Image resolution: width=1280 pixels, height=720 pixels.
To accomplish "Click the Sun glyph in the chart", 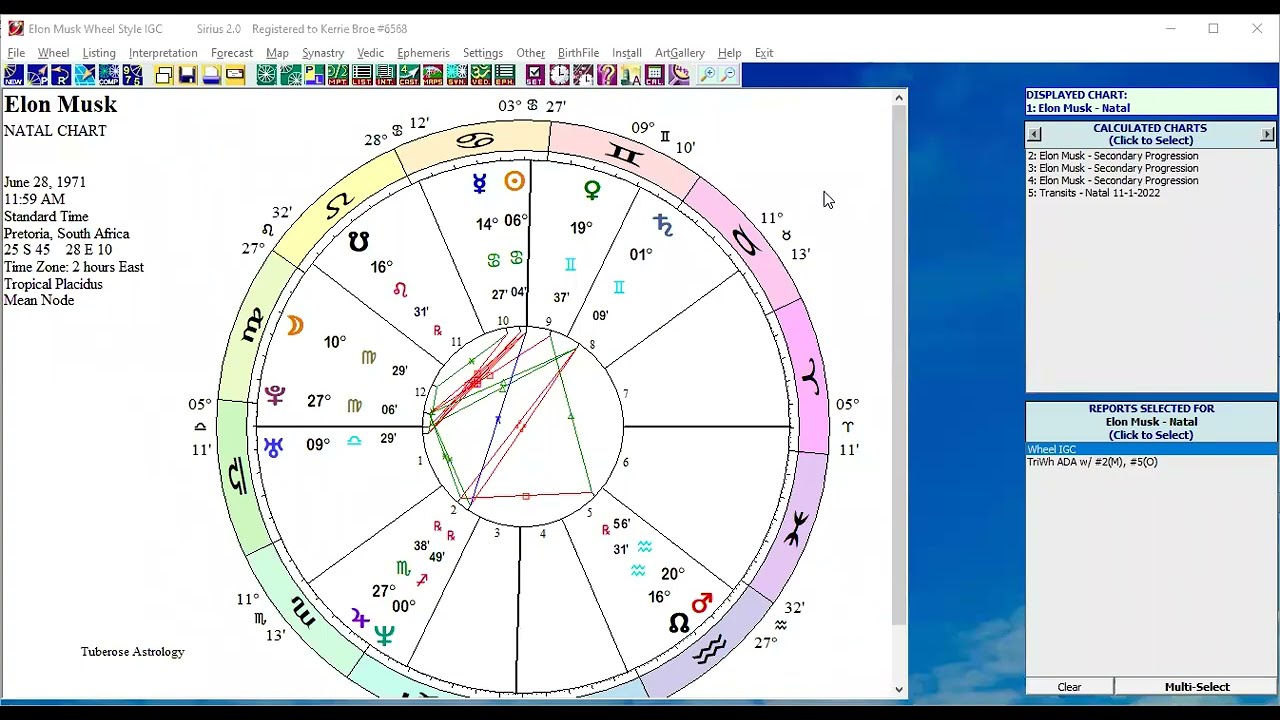I will pos(514,181).
